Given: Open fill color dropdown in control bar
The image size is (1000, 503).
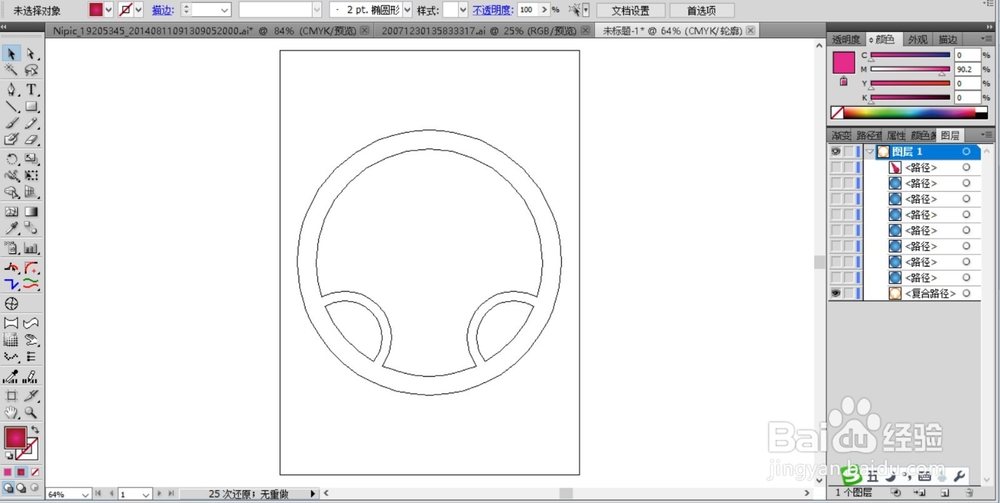Looking at the screenshot, I should tap(108, 10).
